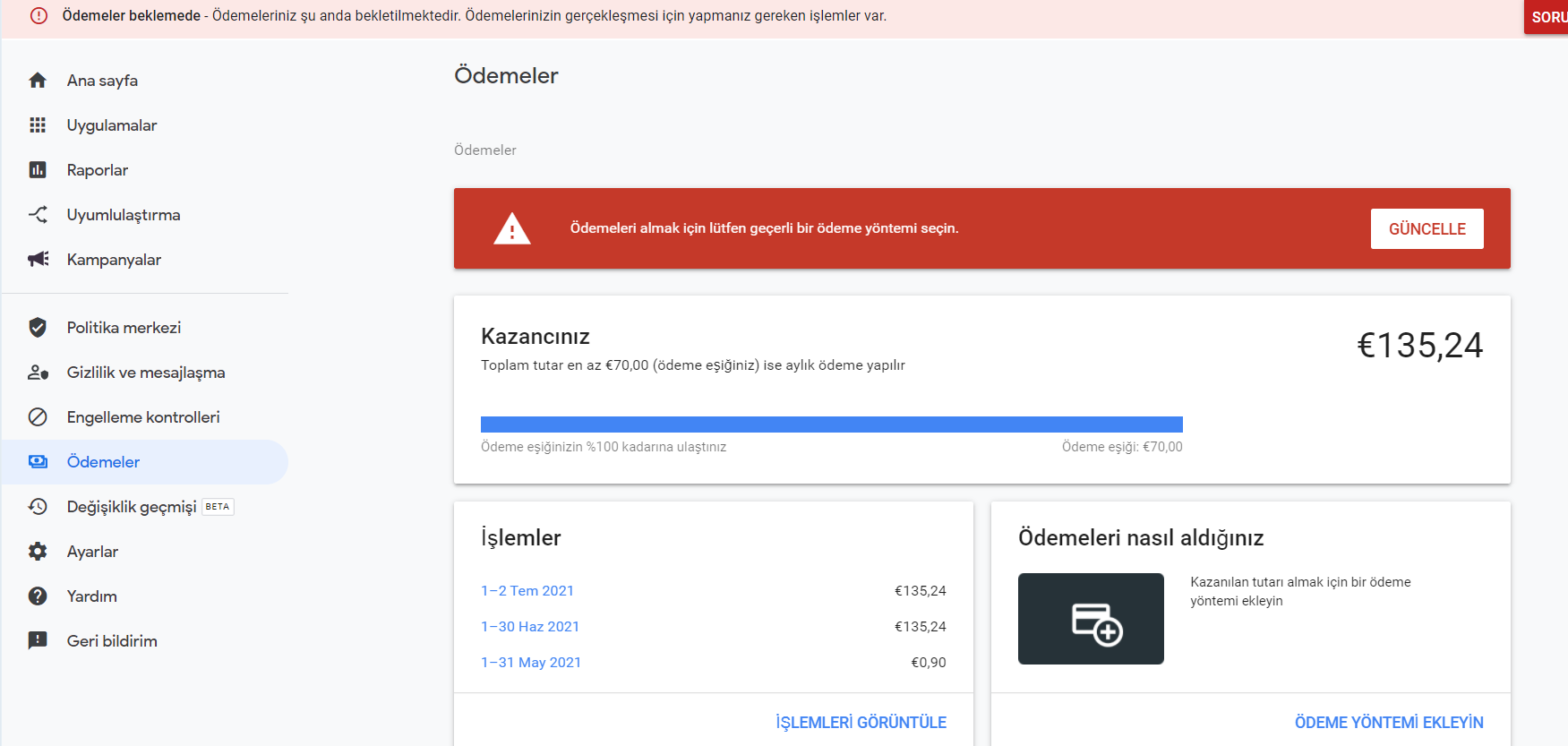Open Değişiklik geçmişi label

point(132,507)
